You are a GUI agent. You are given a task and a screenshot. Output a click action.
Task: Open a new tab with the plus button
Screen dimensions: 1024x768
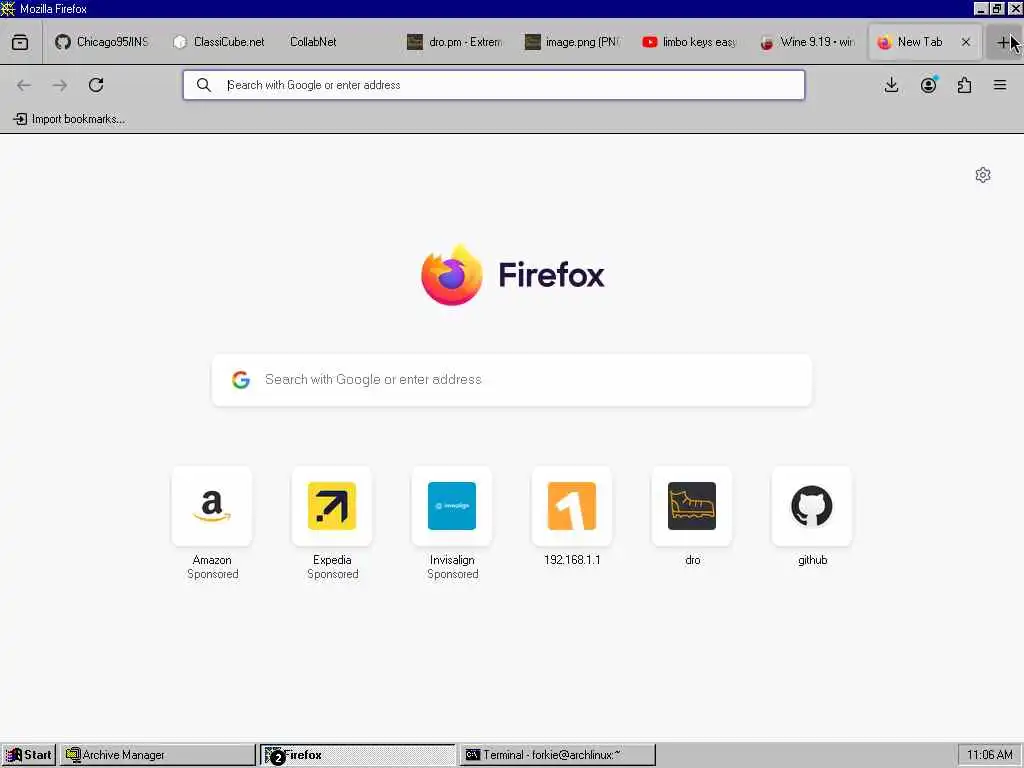coord(1003,42)
